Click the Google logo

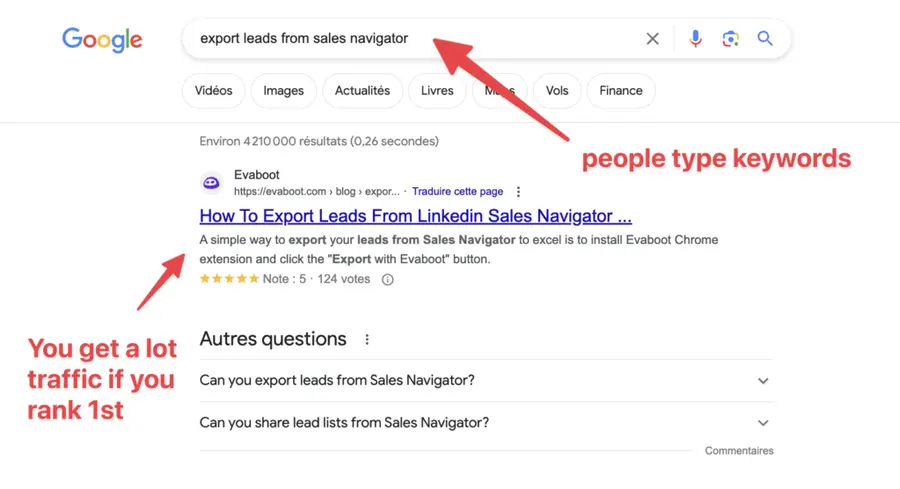tap(102, 40)
